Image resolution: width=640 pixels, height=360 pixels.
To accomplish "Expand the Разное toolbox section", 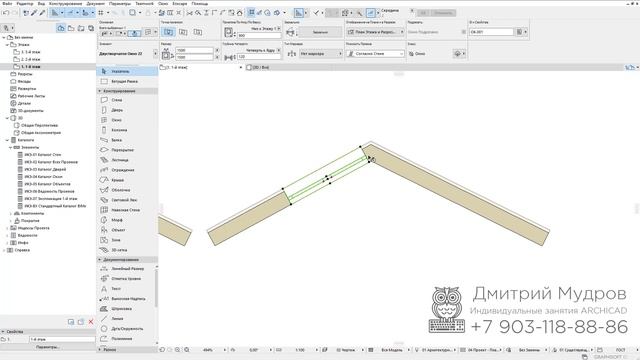I will click(100, 350).
